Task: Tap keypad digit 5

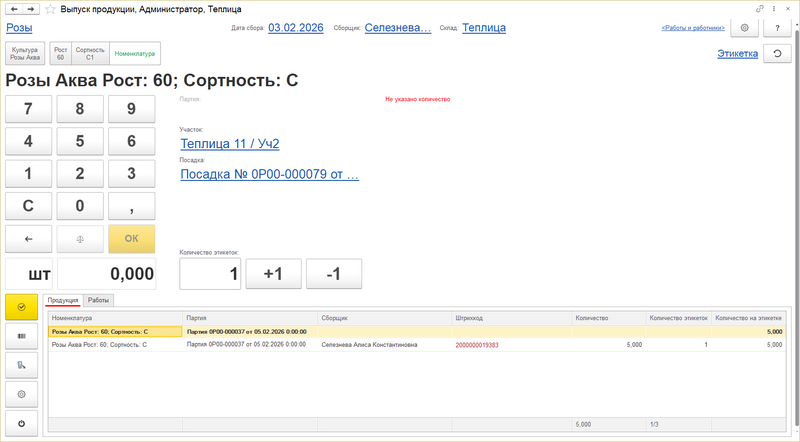Action: point(80,141)
